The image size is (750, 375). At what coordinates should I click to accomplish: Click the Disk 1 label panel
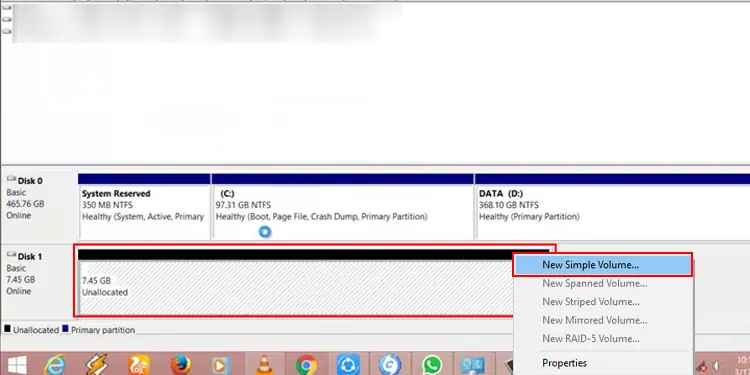(x=38, y=281)
